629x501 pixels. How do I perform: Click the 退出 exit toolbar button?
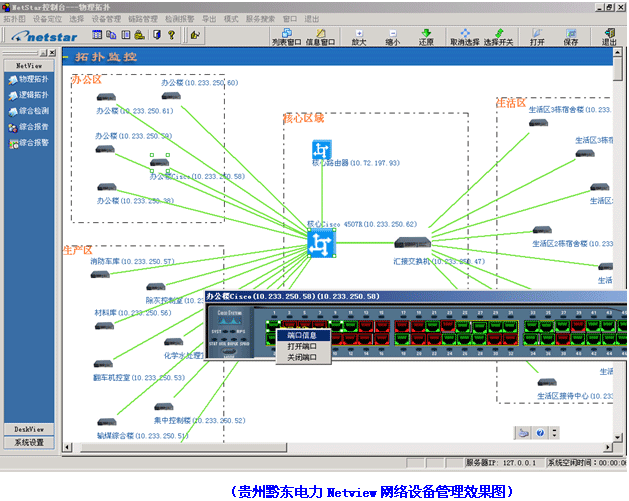(609, 37)
